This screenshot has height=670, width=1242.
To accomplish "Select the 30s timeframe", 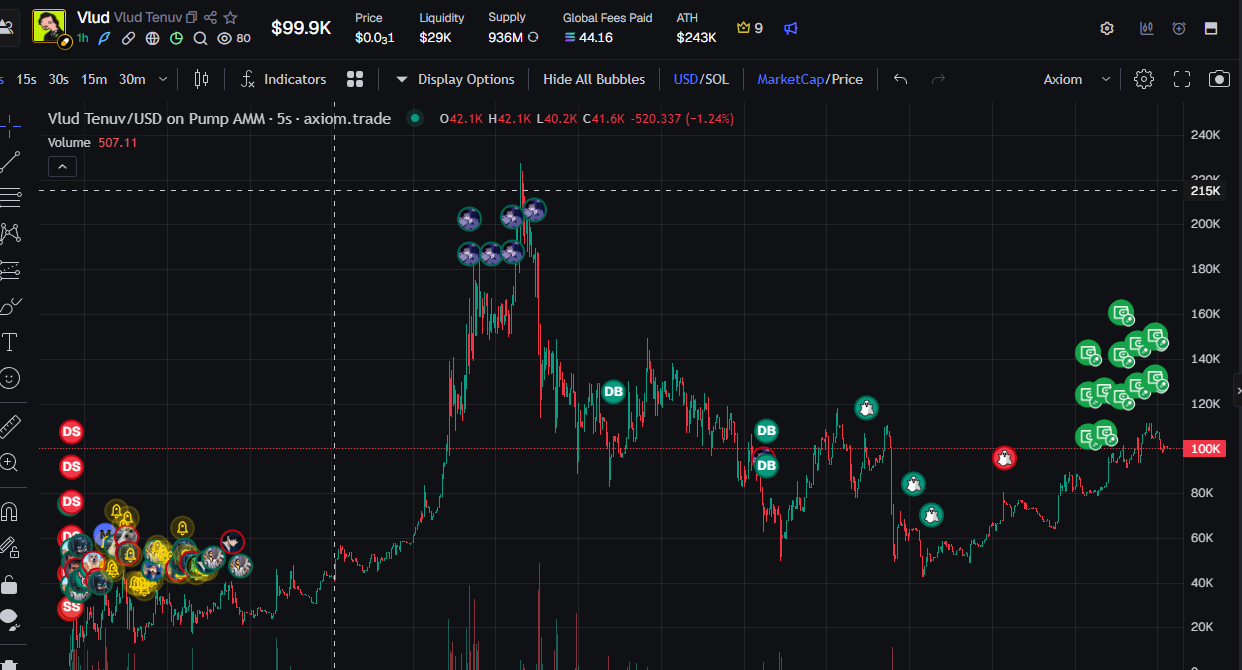I will (59, 79).
